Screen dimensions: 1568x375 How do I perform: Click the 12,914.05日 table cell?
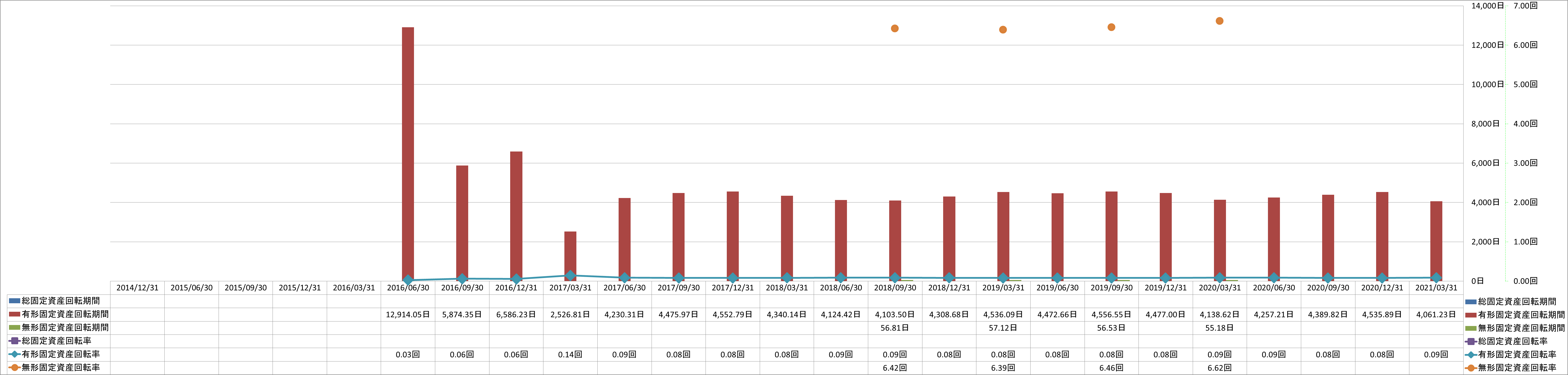(x=408, y=315)
